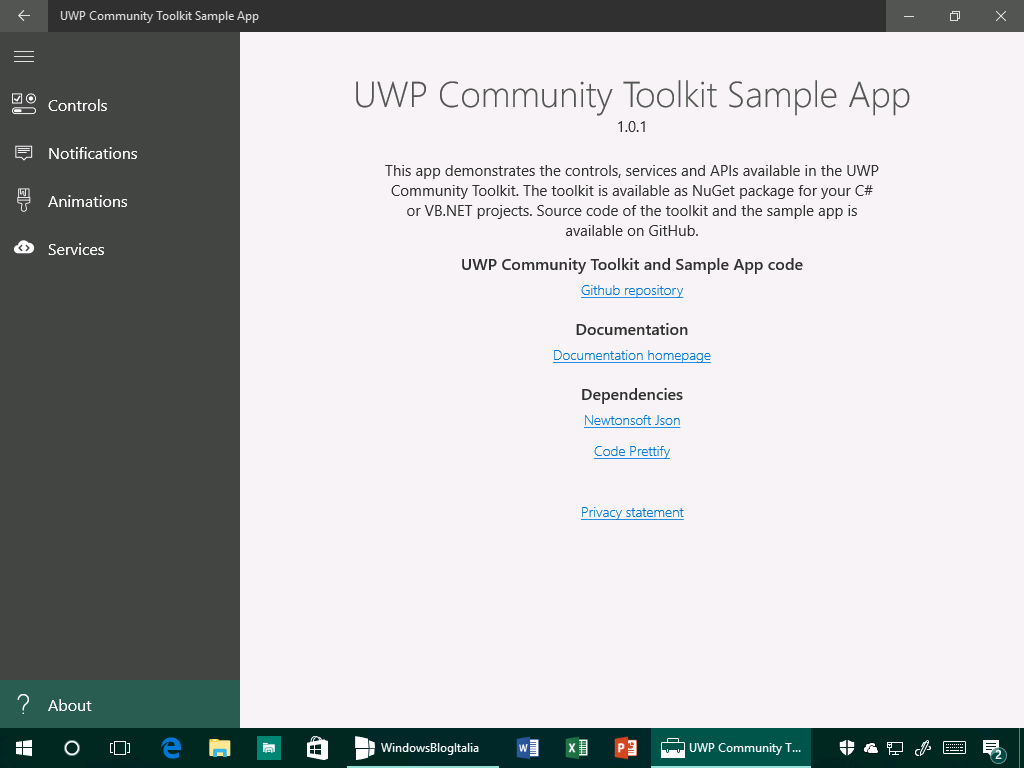Click the network tray icon
This screenshot has height=768, width=1024.
pyautogui.click(x=895, y=748)
